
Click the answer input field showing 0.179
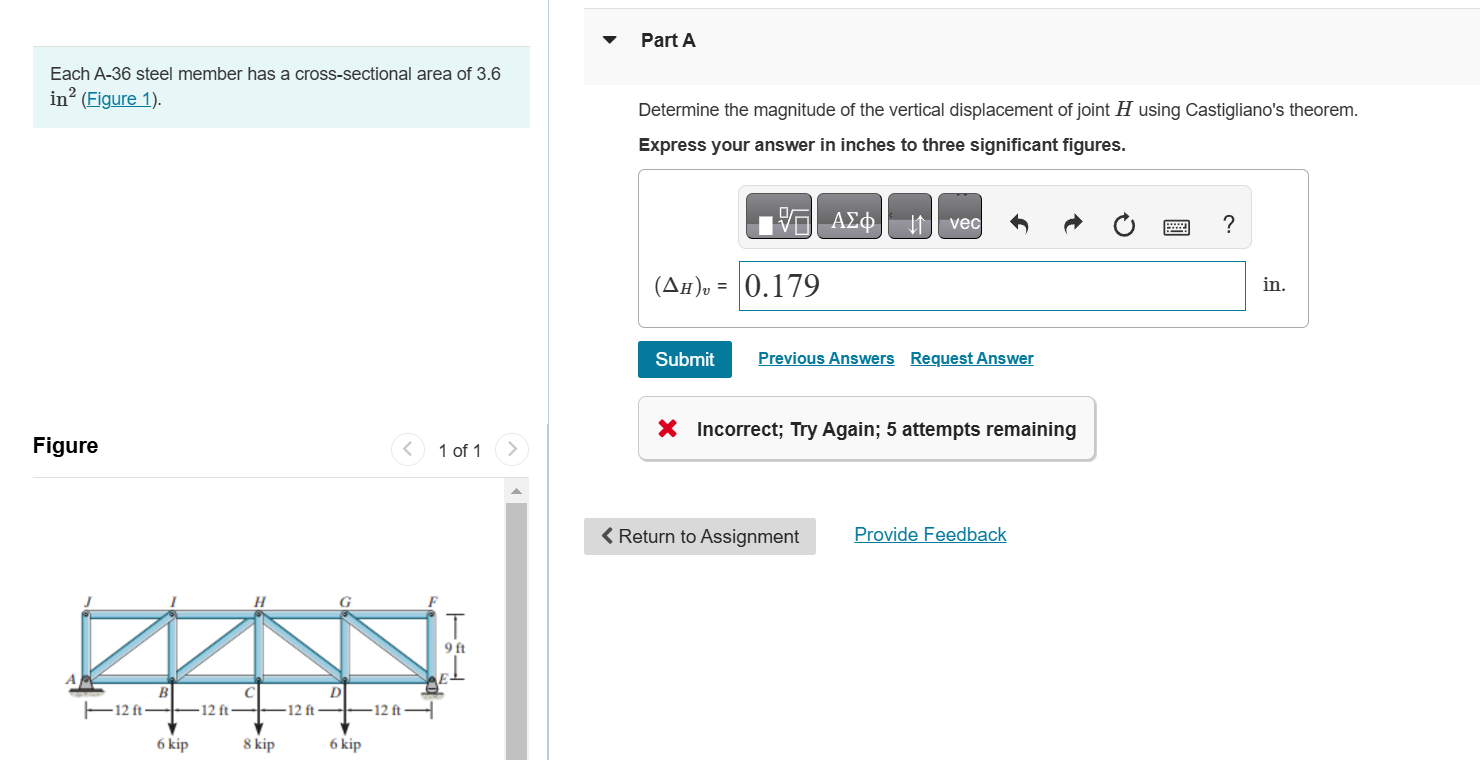[992, 286]
